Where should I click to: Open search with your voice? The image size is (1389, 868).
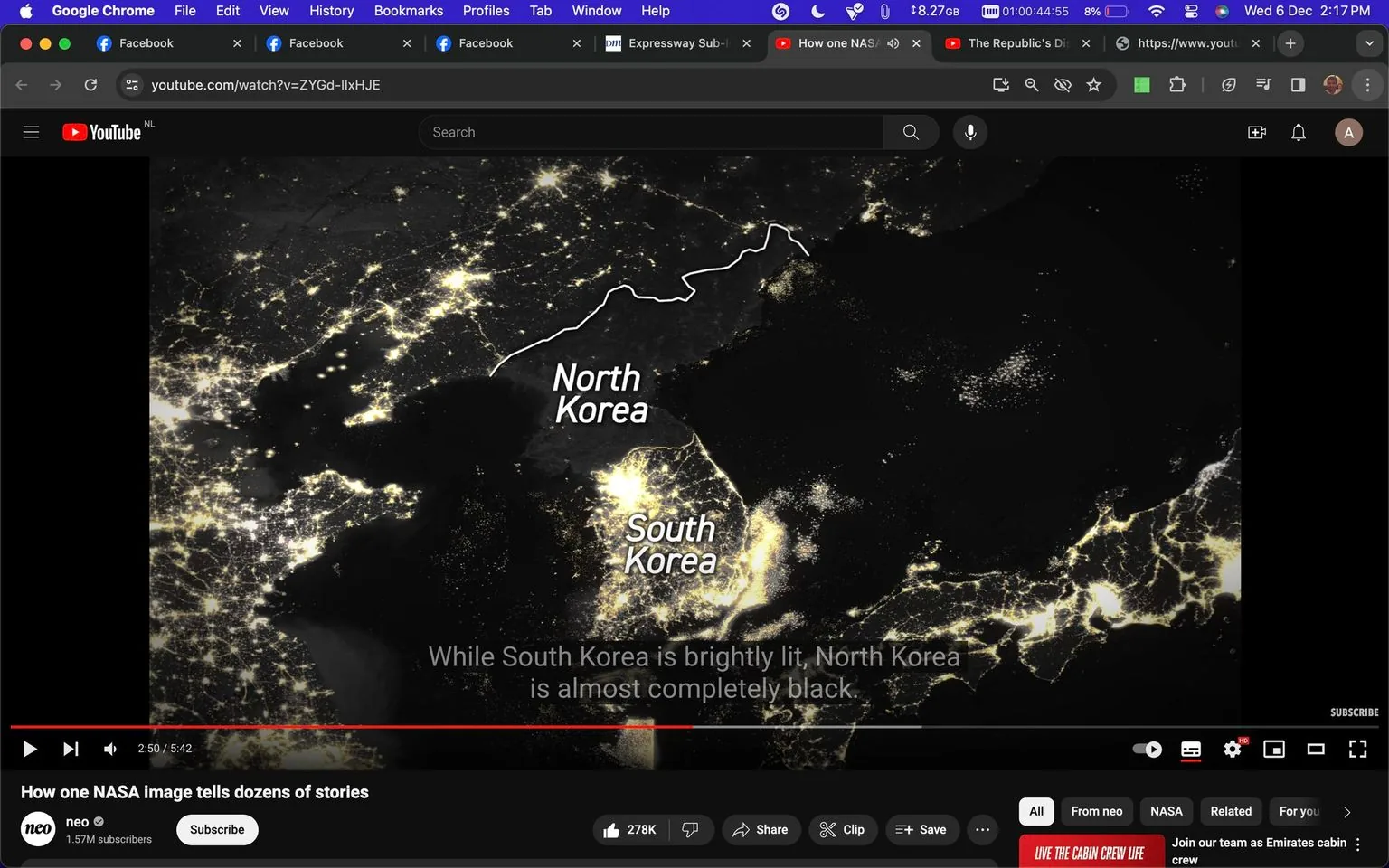click(969, 132)
